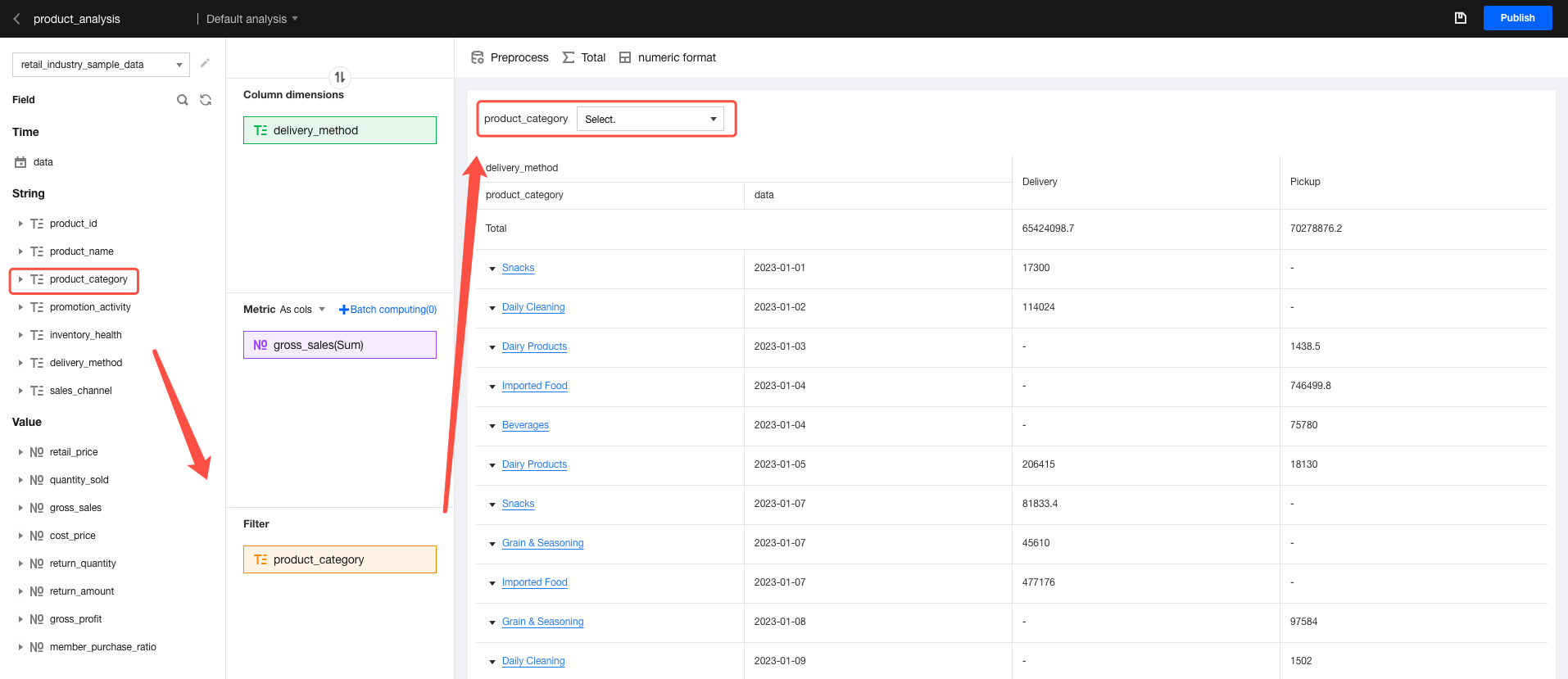Open the Preprocess tool

tap(510, 57)
